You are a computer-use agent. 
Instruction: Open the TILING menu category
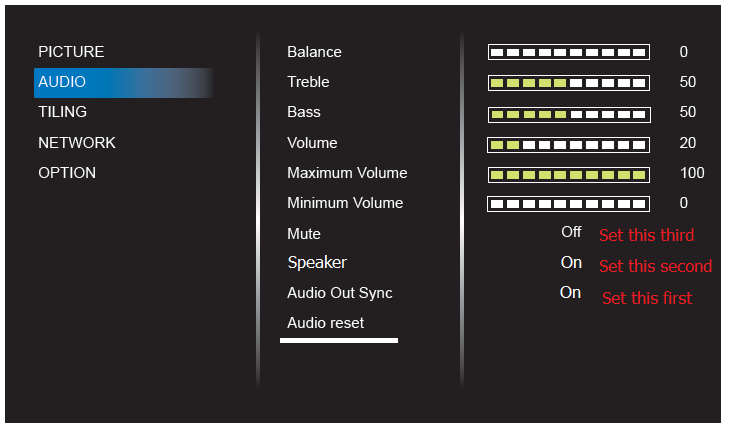click(62, 112)
